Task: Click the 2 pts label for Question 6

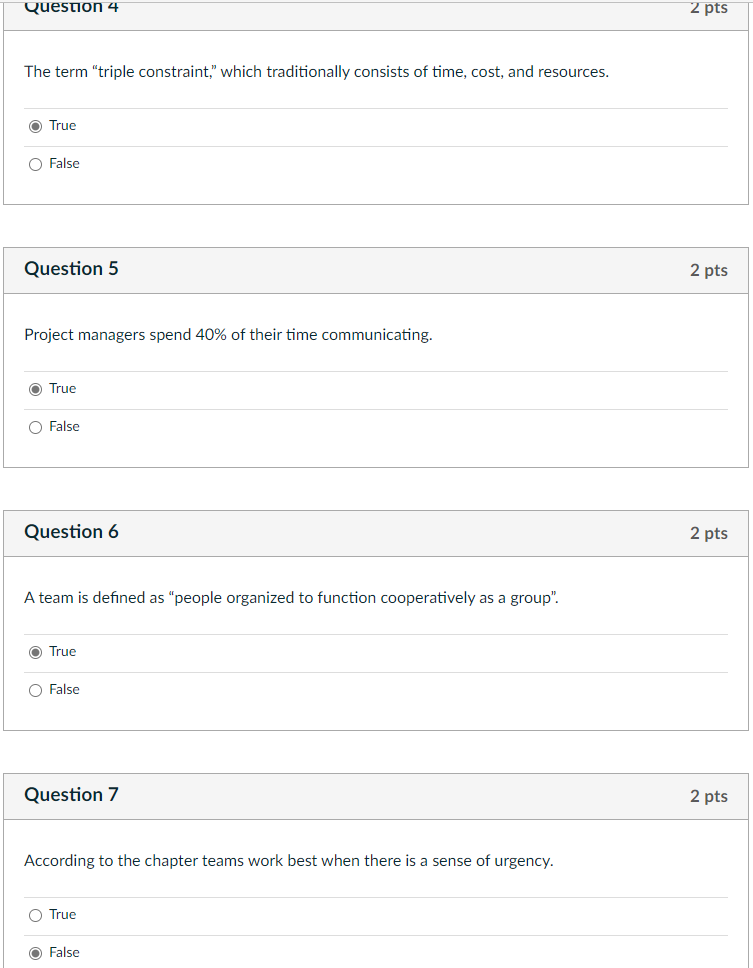Action: pos(708,533)
